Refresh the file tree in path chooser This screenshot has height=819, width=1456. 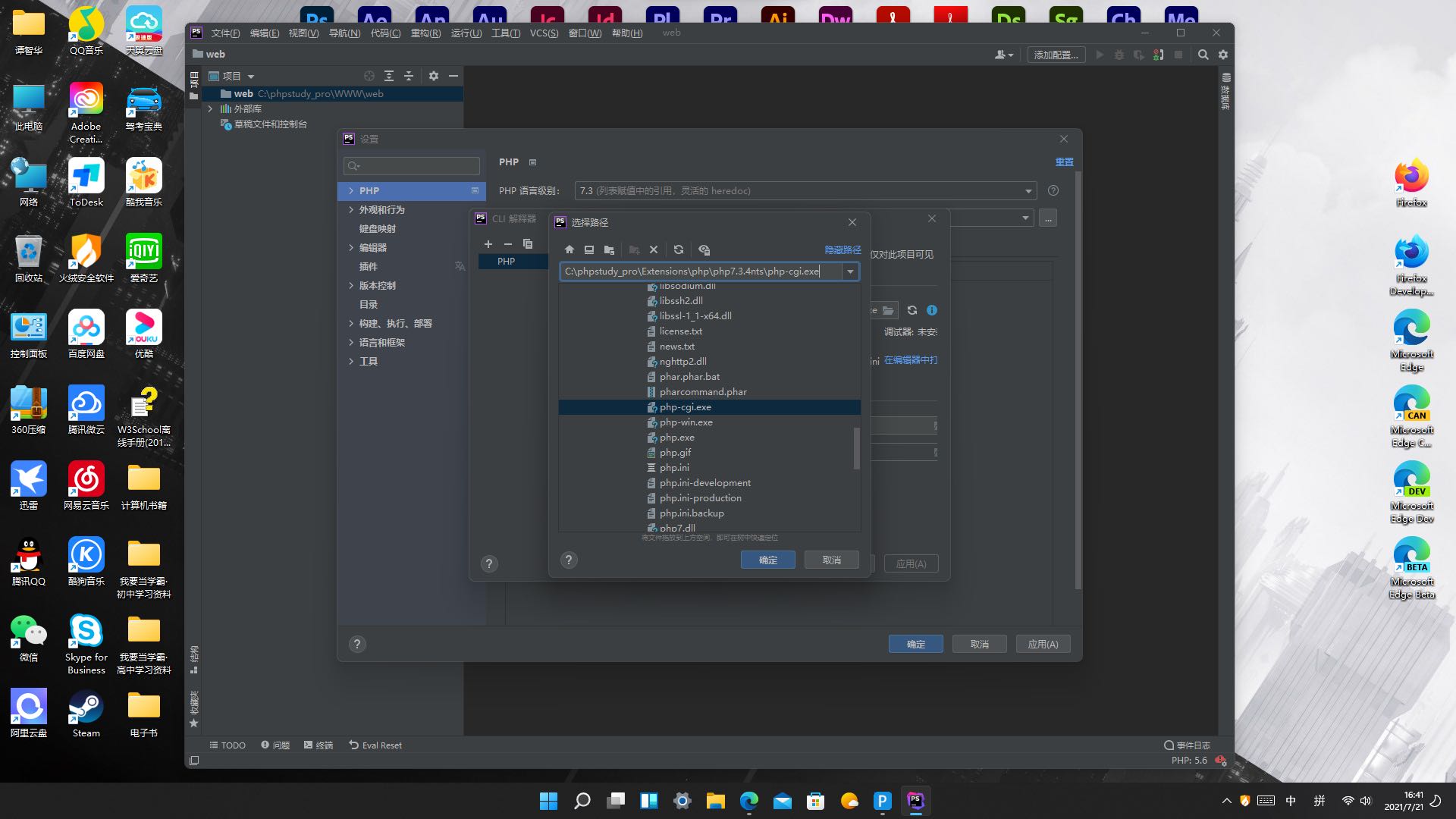[x=679, y=249]
